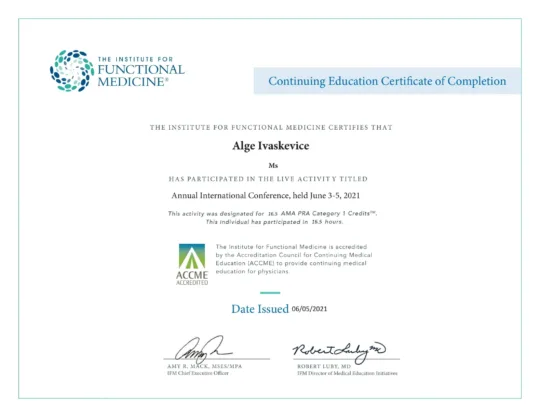Click the date value 06/05/2021
Screen dimensions: 540x417
[309, 309]
